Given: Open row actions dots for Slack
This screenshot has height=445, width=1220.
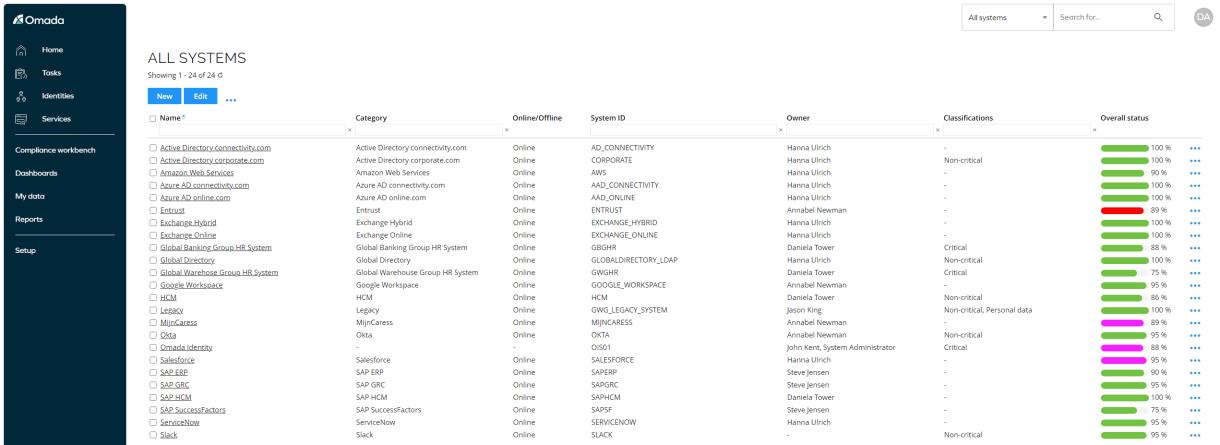Looking at the screenshot, I should pos(1195,434).
